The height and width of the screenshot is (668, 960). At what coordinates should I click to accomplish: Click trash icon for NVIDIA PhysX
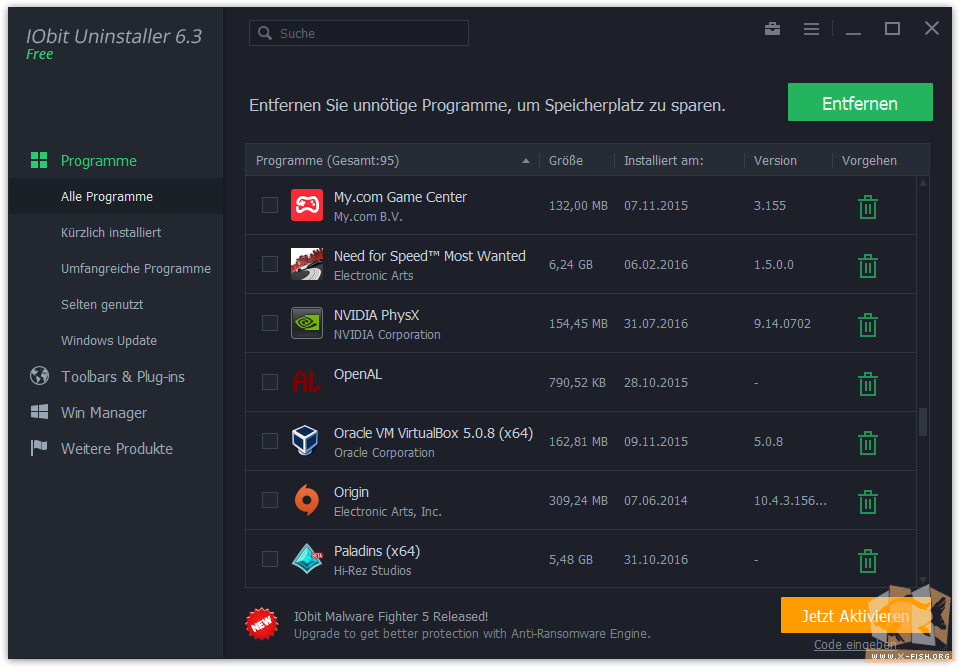point(868,325)
